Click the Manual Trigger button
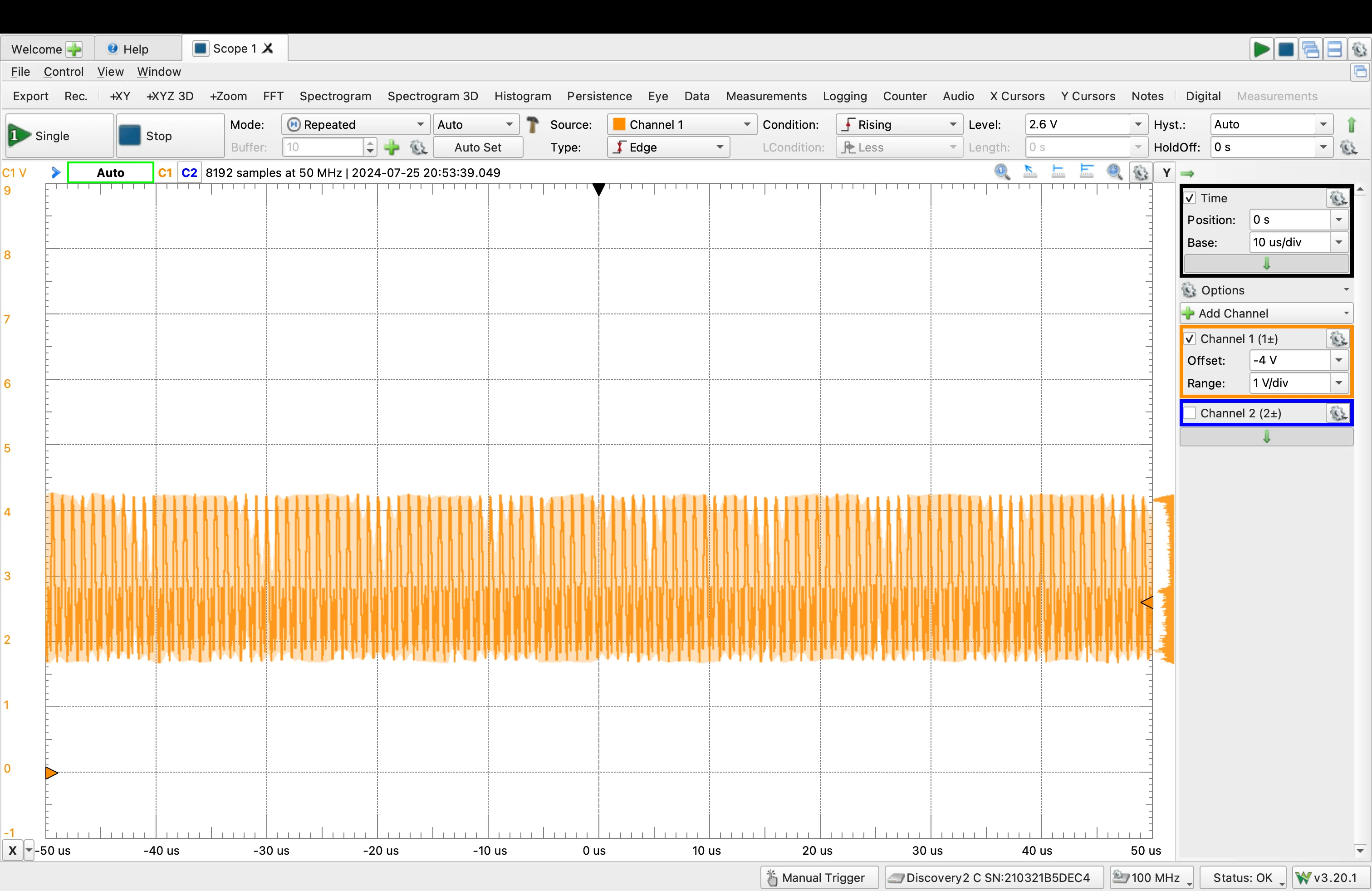 [x=819, y=878]
